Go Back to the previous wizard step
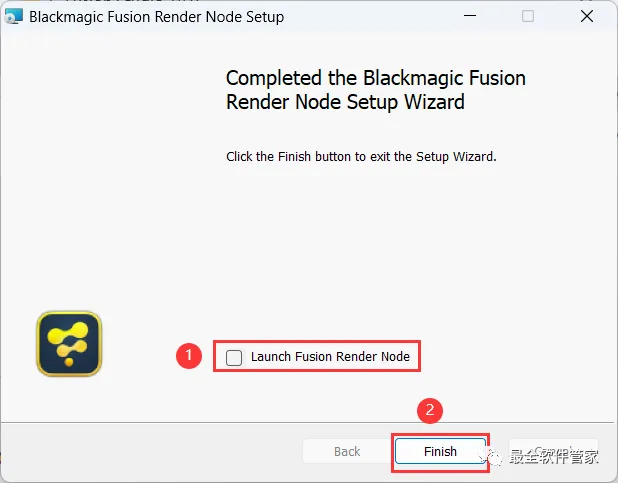Viewport: 618px width, 483px height. point(347,451)
